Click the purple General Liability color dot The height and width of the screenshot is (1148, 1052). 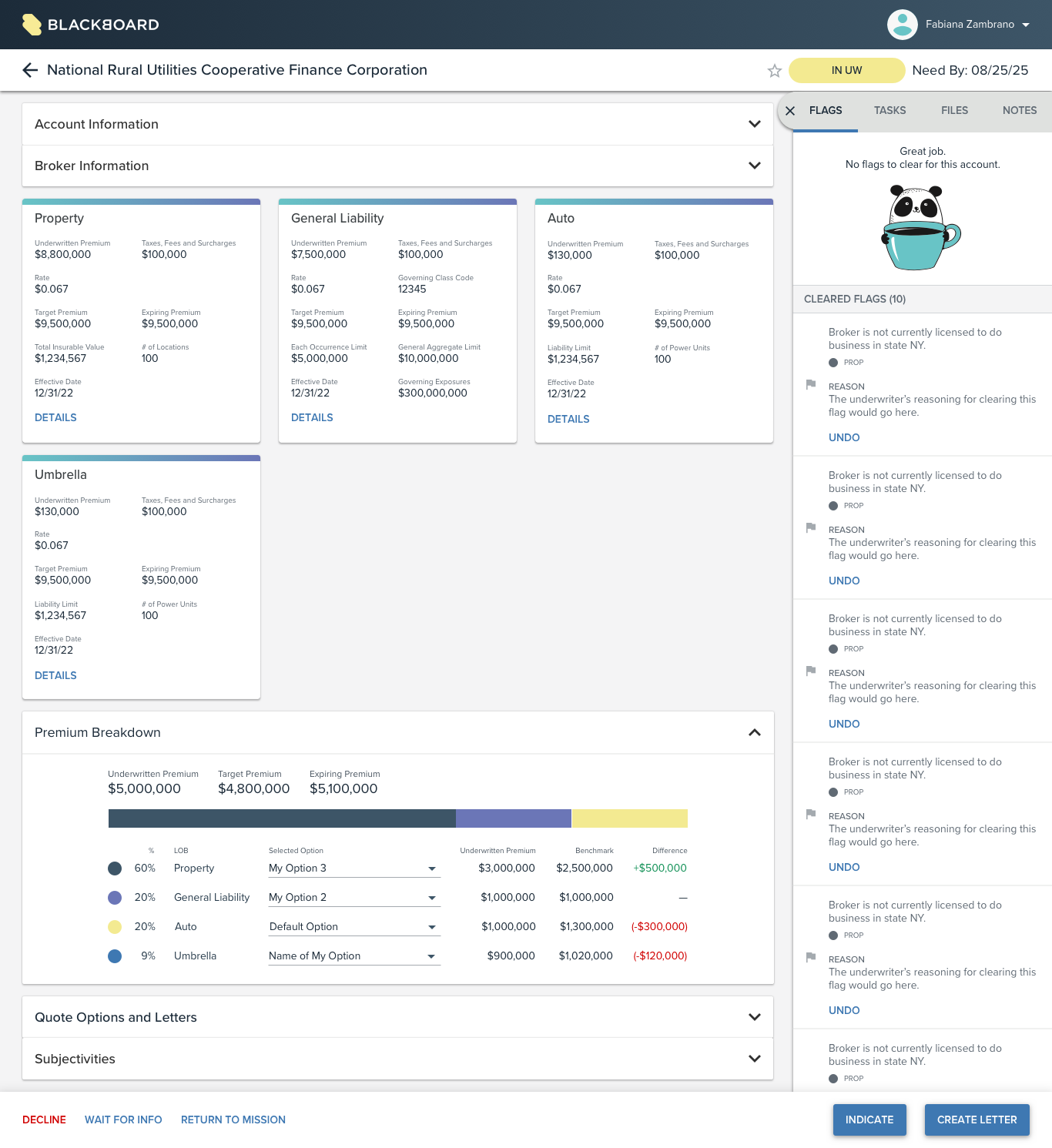(115, 898)
